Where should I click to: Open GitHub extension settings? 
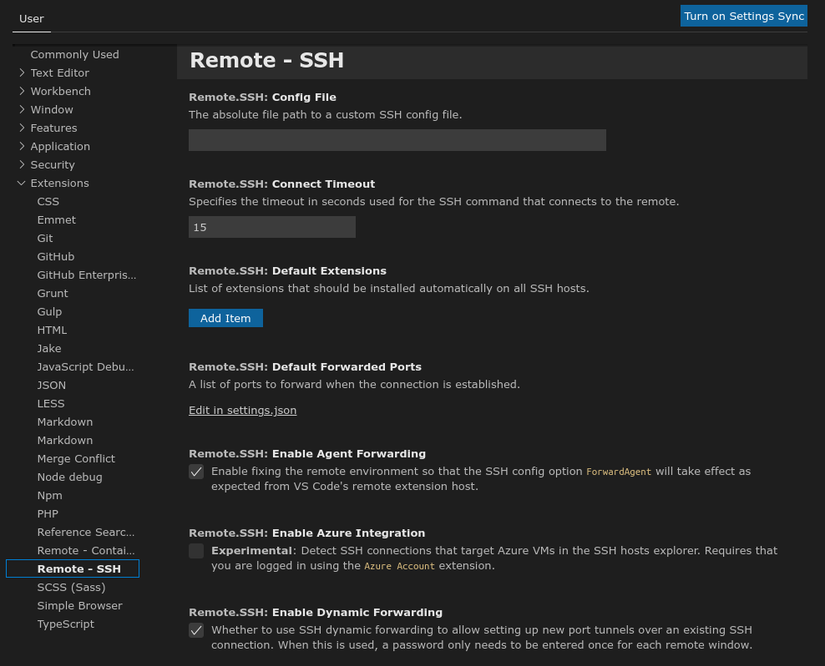[x=55, y=256]
